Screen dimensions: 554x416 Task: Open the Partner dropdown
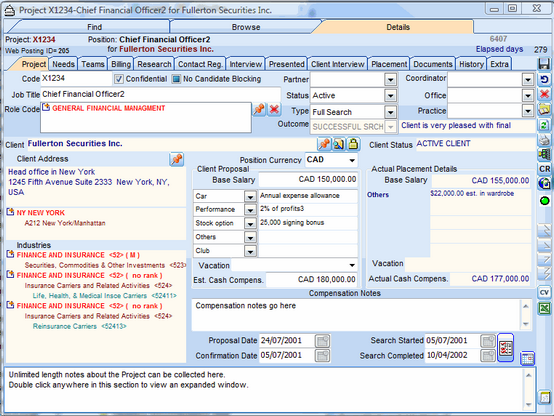pyautogui.click(x=390, y=80)
